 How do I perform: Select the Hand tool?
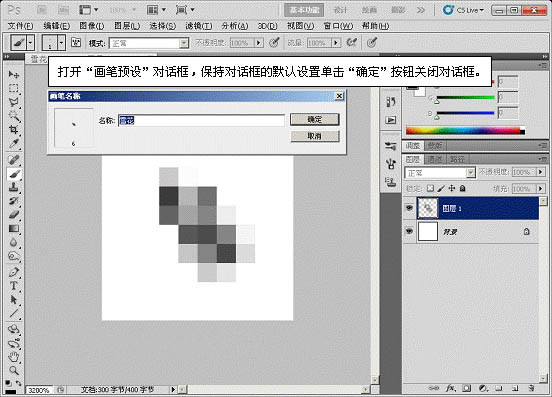click(x=14, y=357)
